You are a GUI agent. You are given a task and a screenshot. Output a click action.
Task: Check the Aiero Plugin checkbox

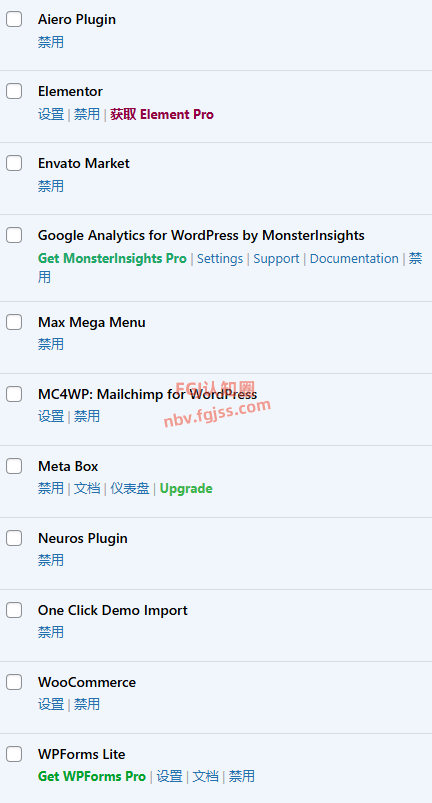click(x=14, y=19)
